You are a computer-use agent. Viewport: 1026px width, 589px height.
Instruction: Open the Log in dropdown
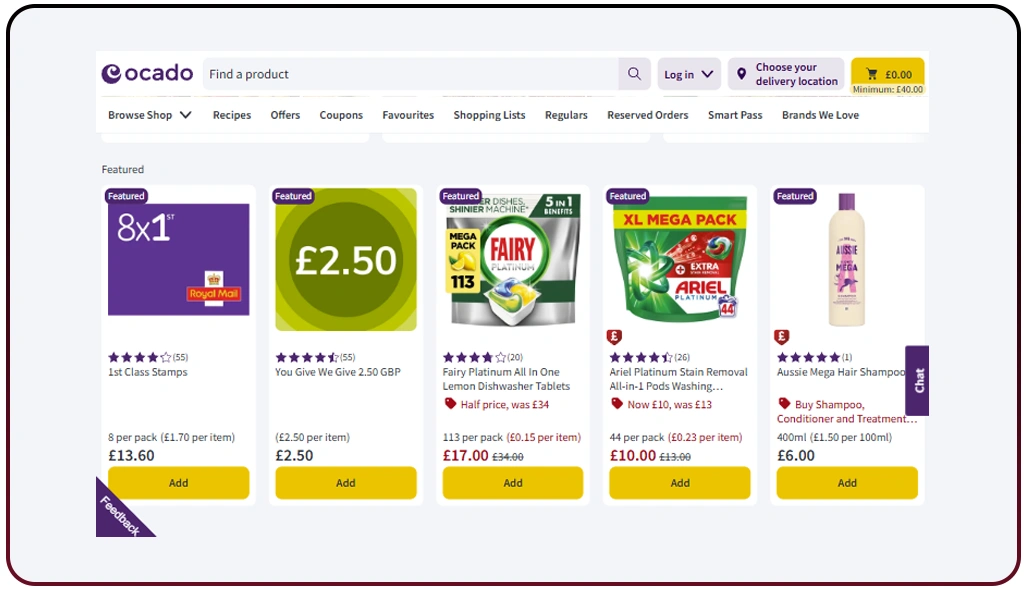[687, 73]
